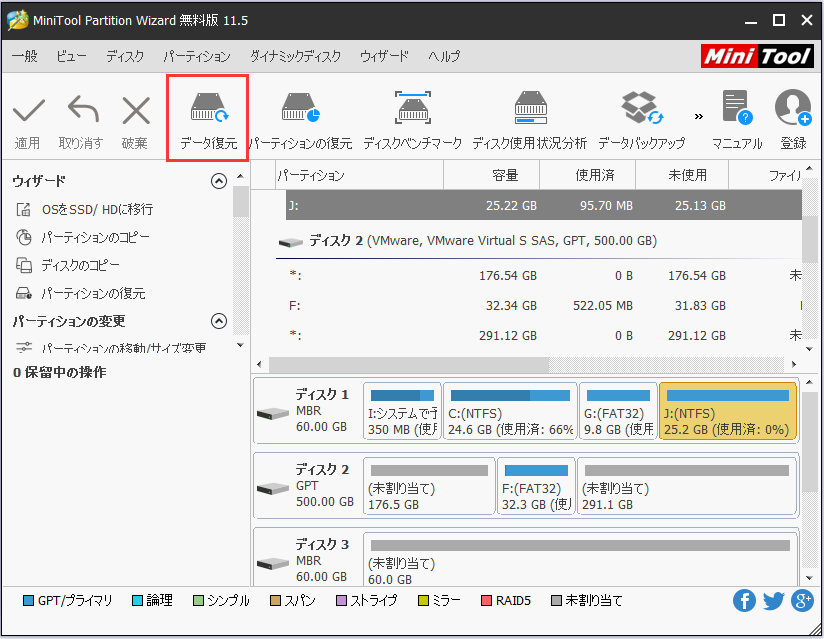Select I: system reserved block on Disk 1

point(403,411)
